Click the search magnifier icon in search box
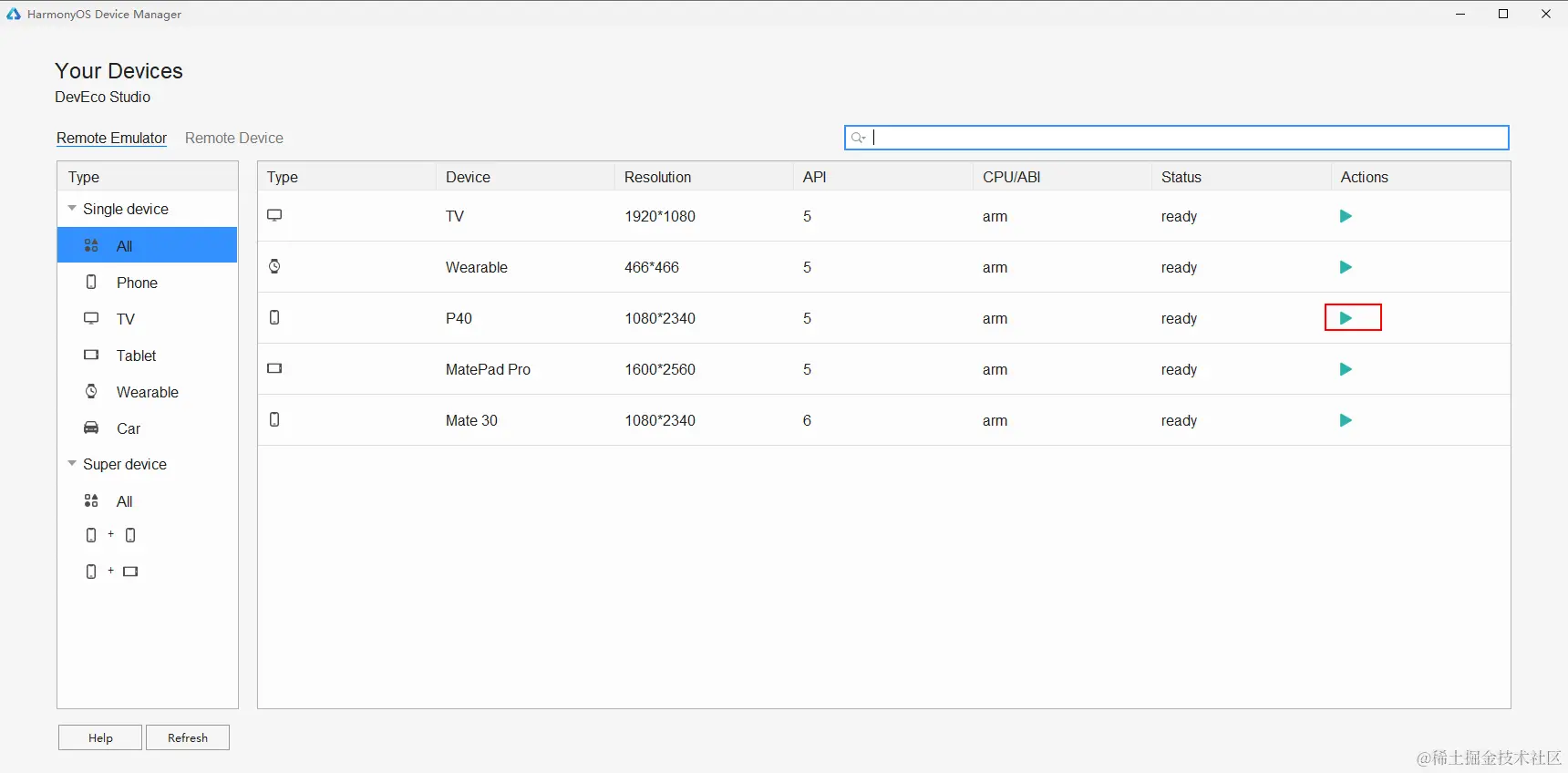 pos(858,138)
